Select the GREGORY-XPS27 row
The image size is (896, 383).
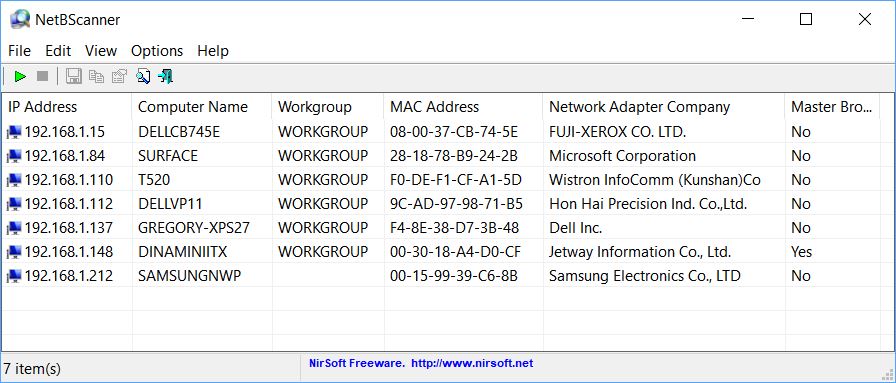441,228
